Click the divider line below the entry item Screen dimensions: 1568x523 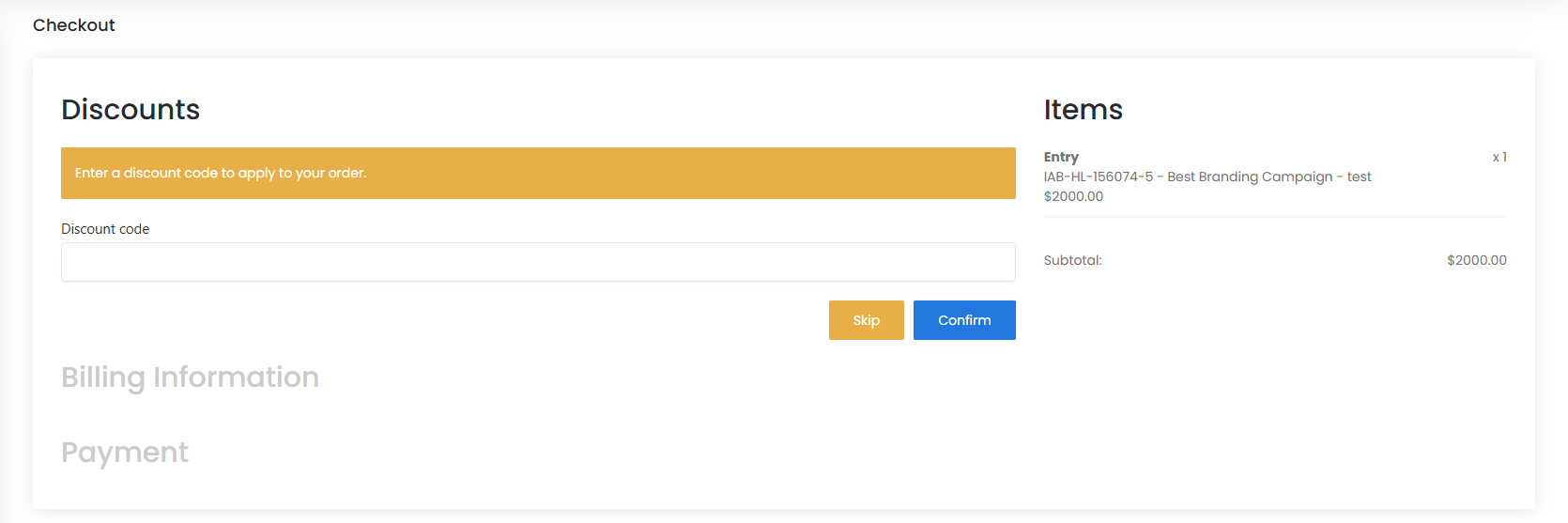tap(1275, 217)
